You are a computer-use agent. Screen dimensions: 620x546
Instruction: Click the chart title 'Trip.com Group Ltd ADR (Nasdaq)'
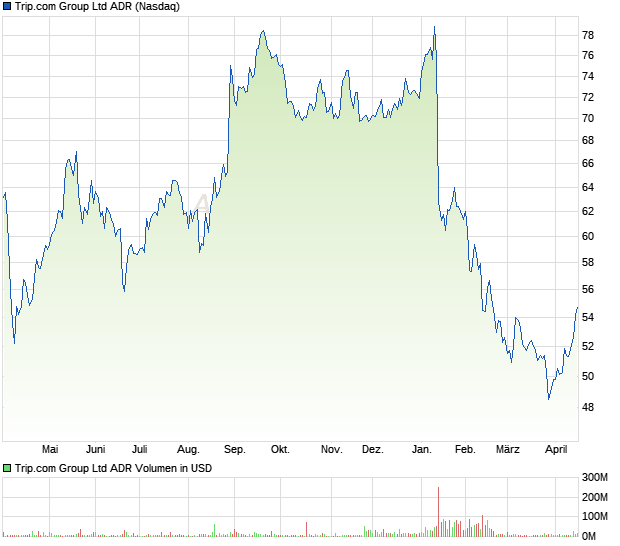coord(97,7)
